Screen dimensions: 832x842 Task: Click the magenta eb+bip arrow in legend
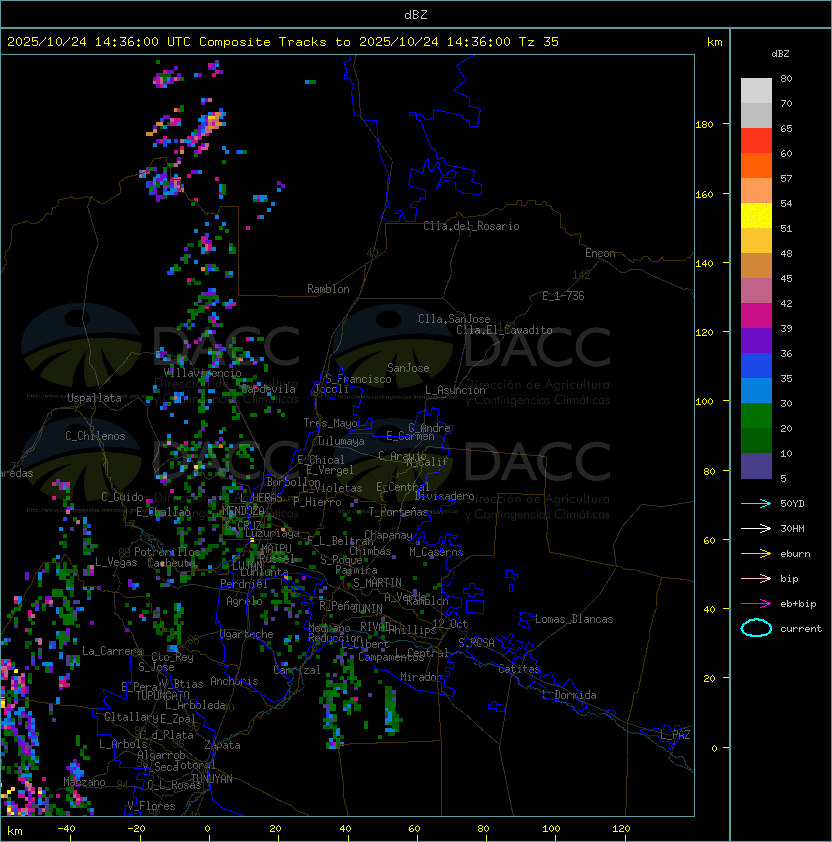pyautogui.click(x=756, y=604)
